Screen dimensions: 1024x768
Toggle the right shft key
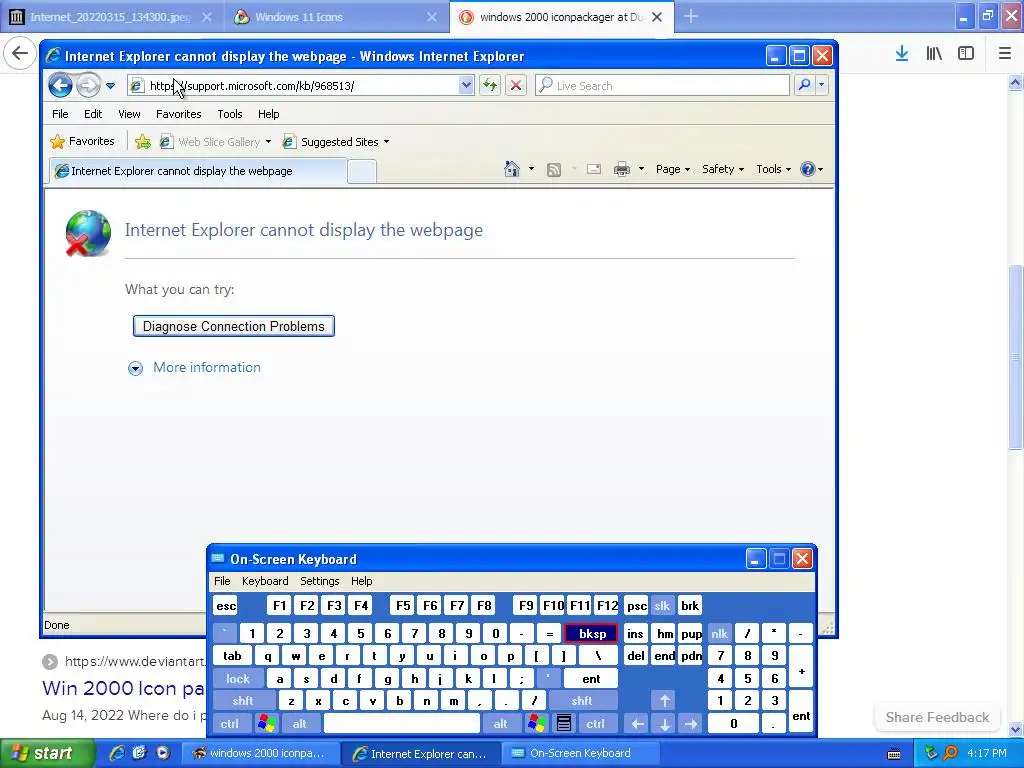click(x=582, y=701)
